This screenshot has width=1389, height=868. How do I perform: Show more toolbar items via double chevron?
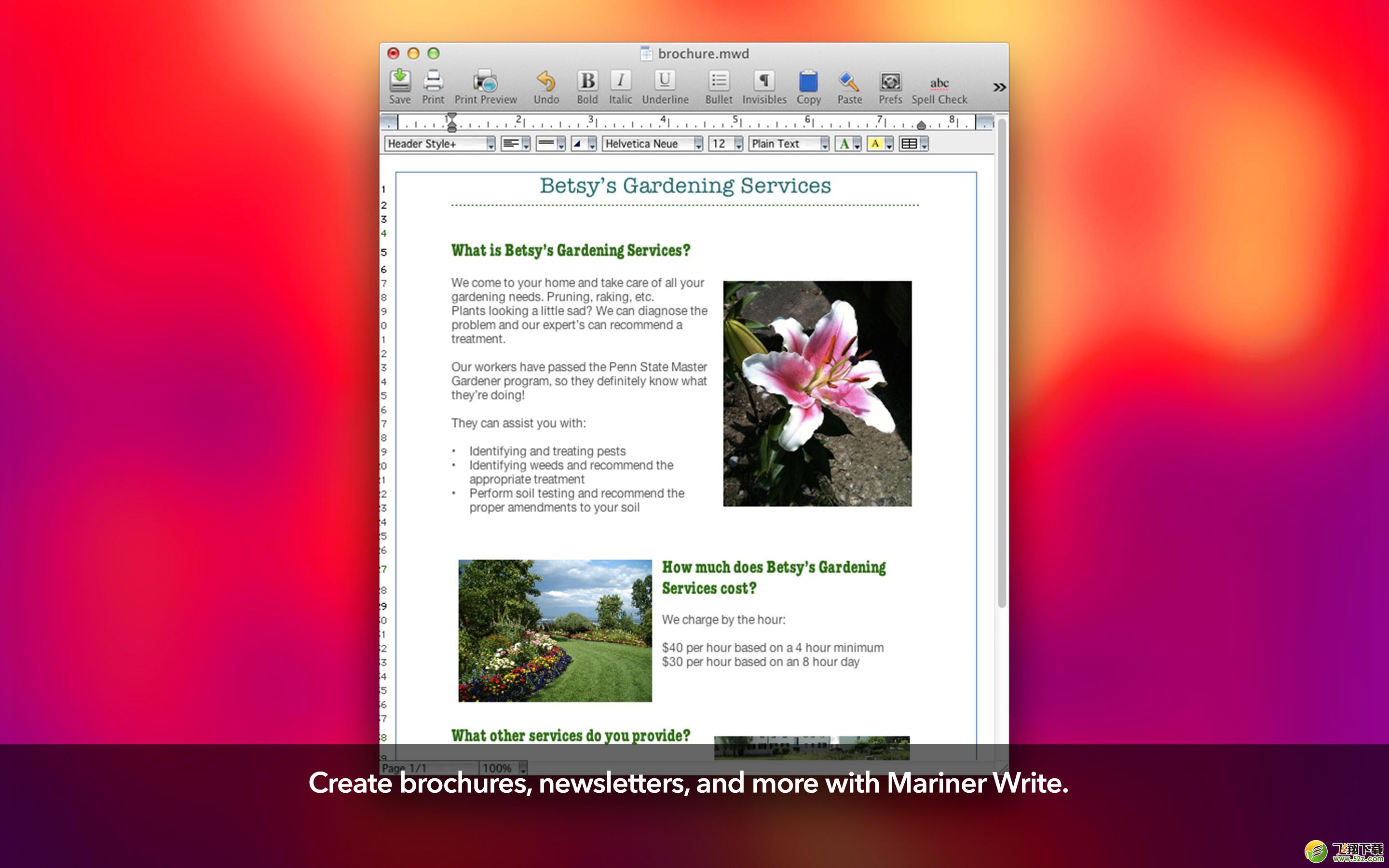[x=999, y=87]
